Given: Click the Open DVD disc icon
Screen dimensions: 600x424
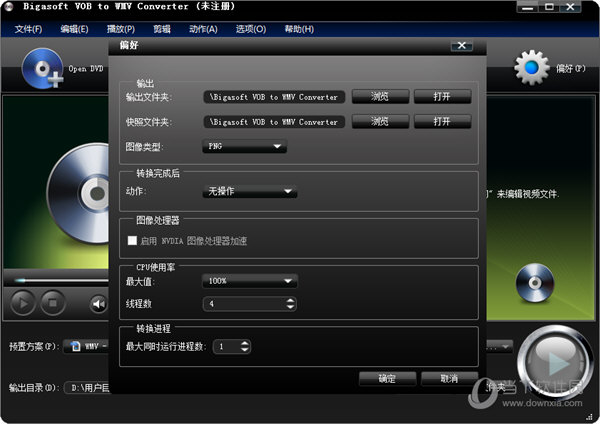Looking at the screenshot, I should click(x=42, y=68).
